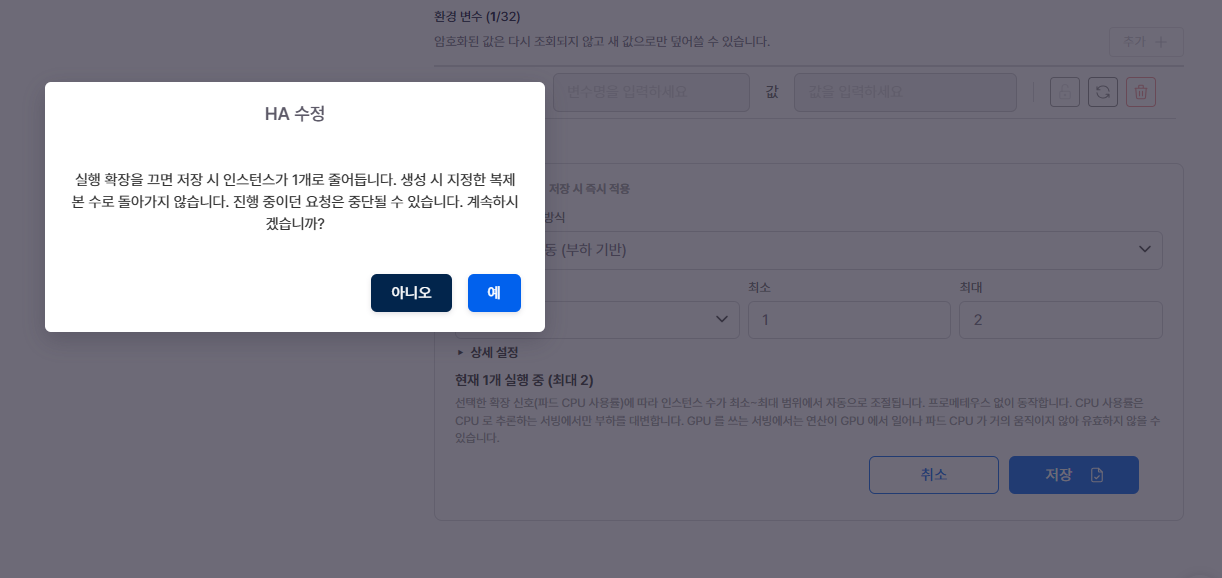Click the 값 value input field
The width and height of the screenshot is (1222, 578).
coord(905,92)
